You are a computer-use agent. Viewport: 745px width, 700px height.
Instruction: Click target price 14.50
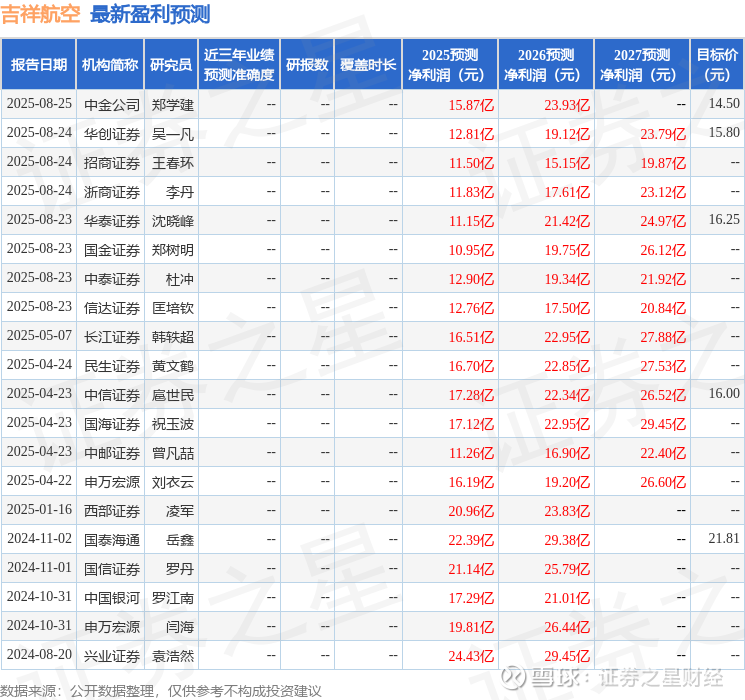724,104
